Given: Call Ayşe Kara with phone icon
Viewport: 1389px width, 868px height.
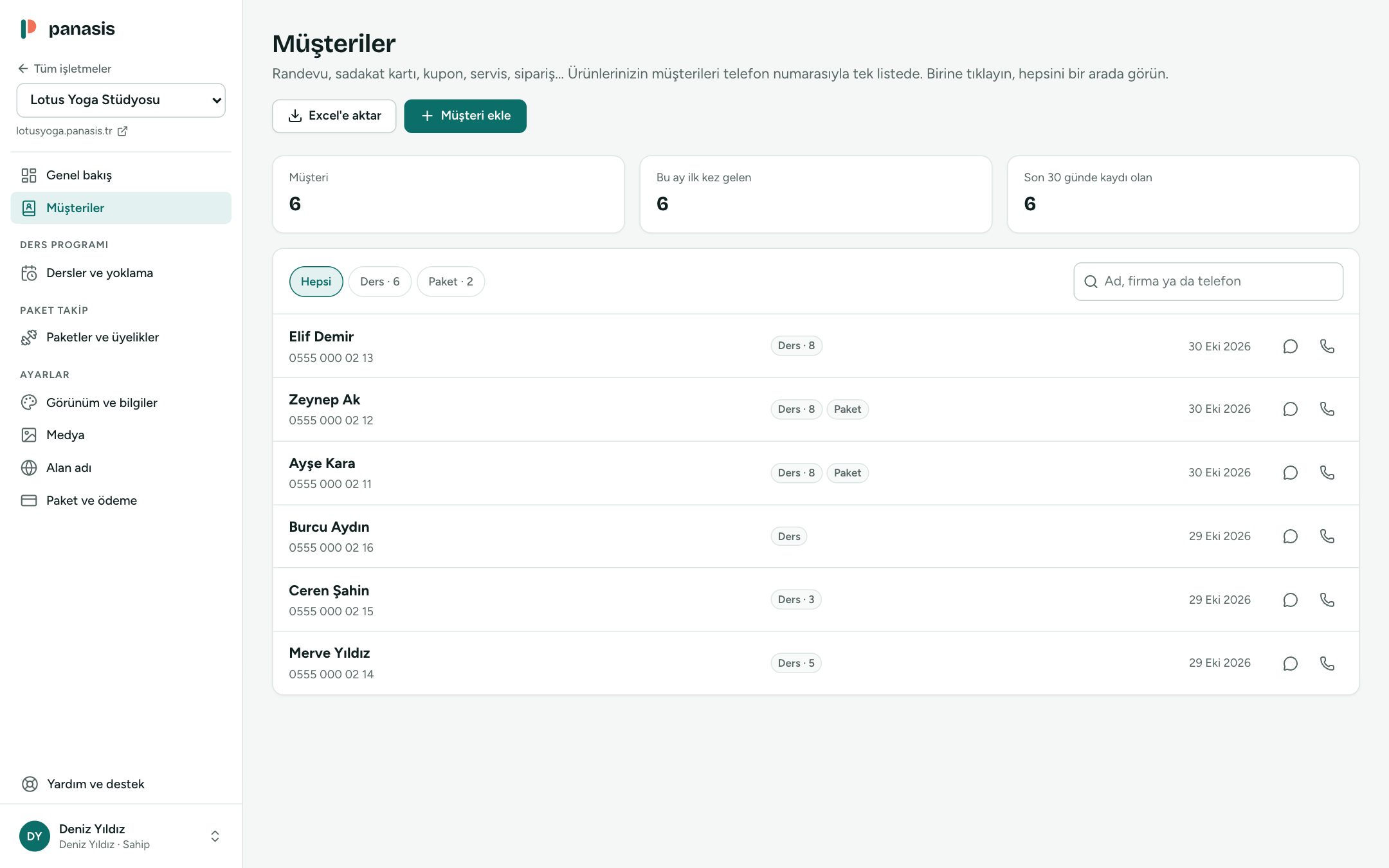Looking at the screenshot, I should (1327, 473).
